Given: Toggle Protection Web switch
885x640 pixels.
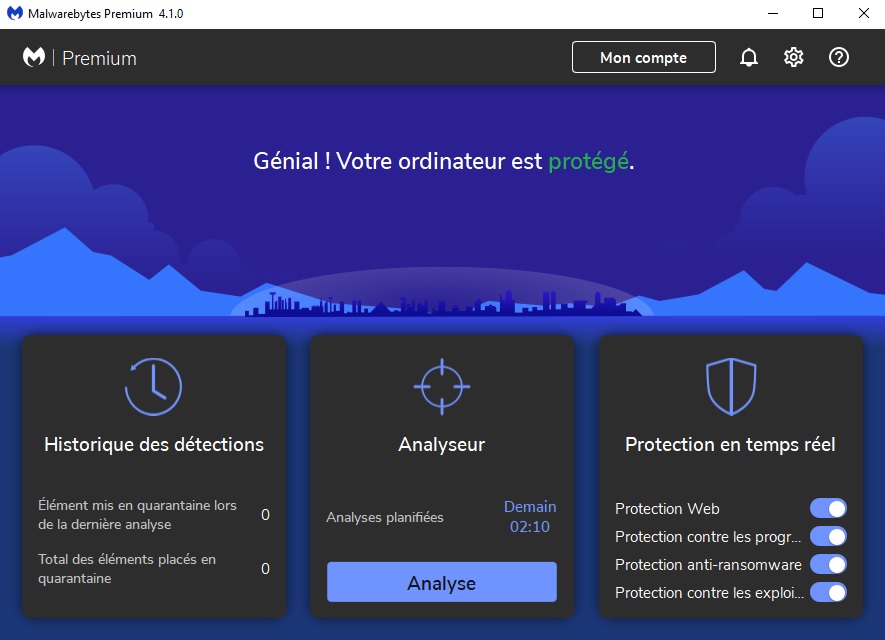Looking at the screenshot, I should 829,508.
